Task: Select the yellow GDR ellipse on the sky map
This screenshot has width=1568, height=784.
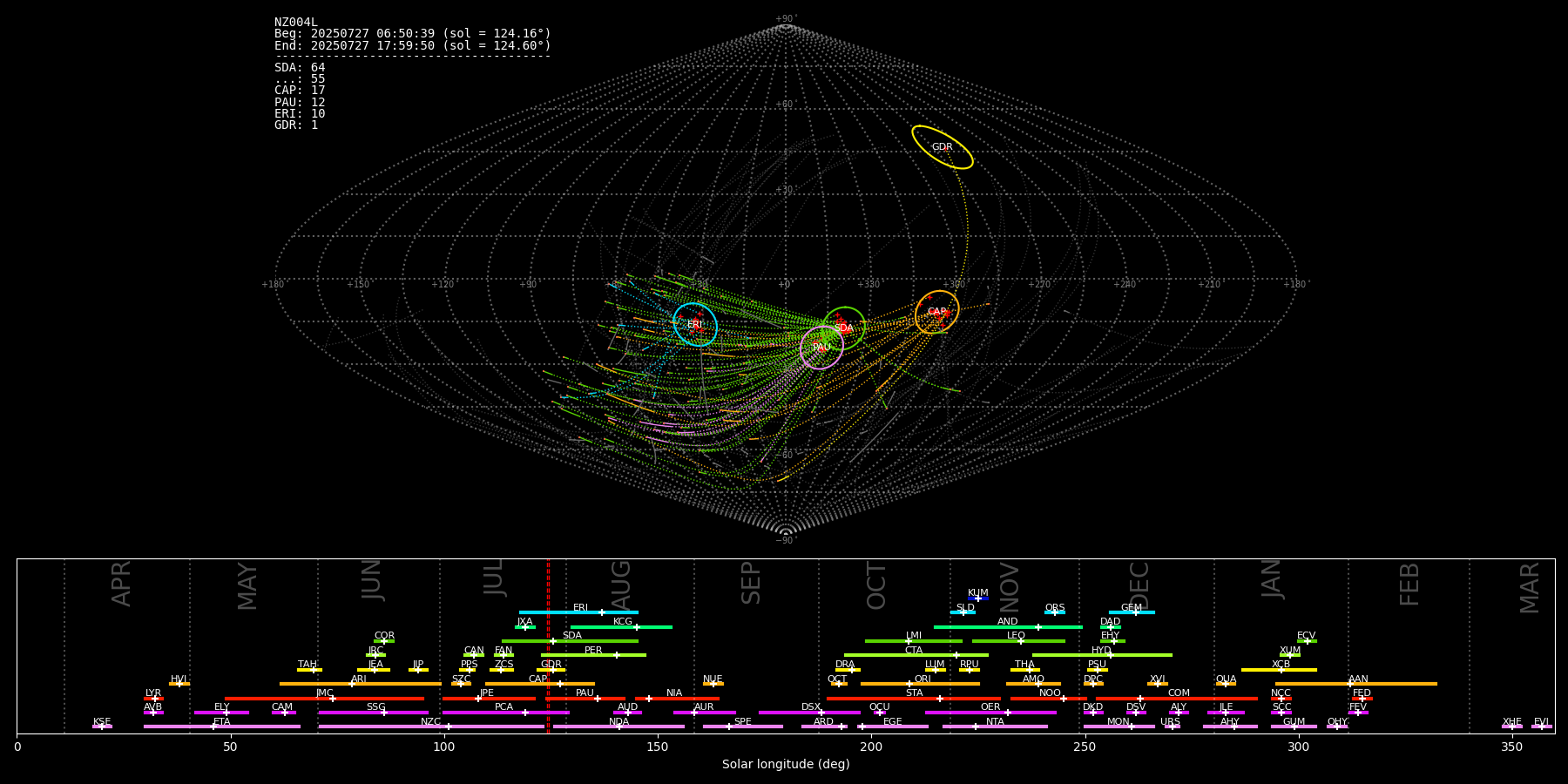Action: click(x=943, y=147)
